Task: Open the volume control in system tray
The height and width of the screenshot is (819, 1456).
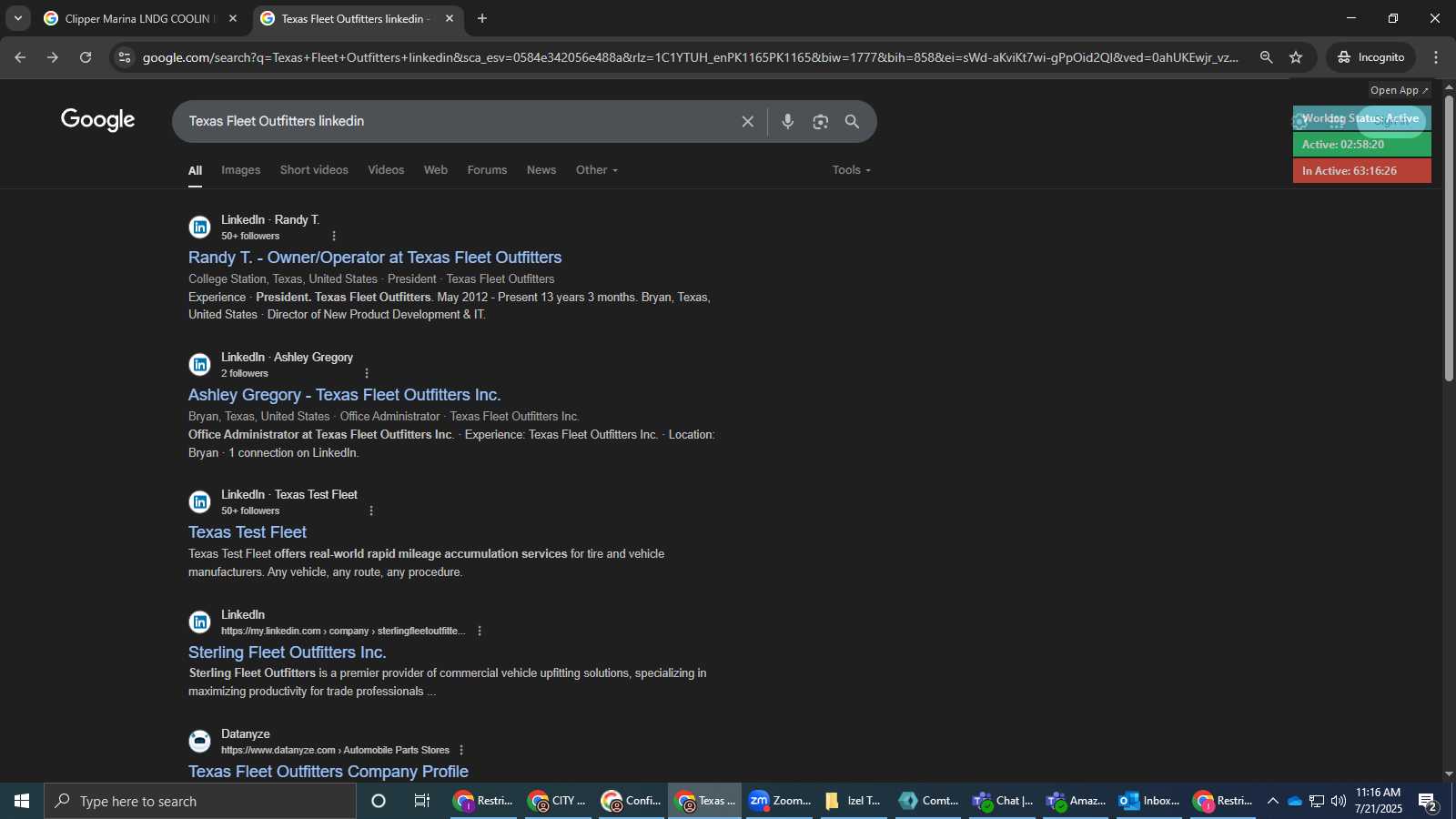Action: coord(1339,801)
